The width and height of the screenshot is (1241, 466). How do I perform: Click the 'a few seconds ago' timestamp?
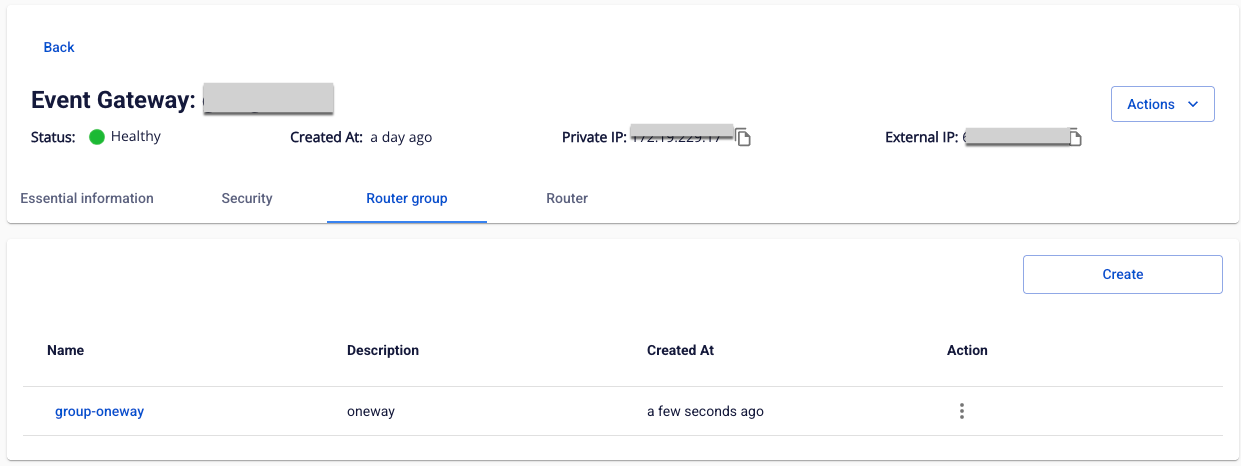pos(705,411)
